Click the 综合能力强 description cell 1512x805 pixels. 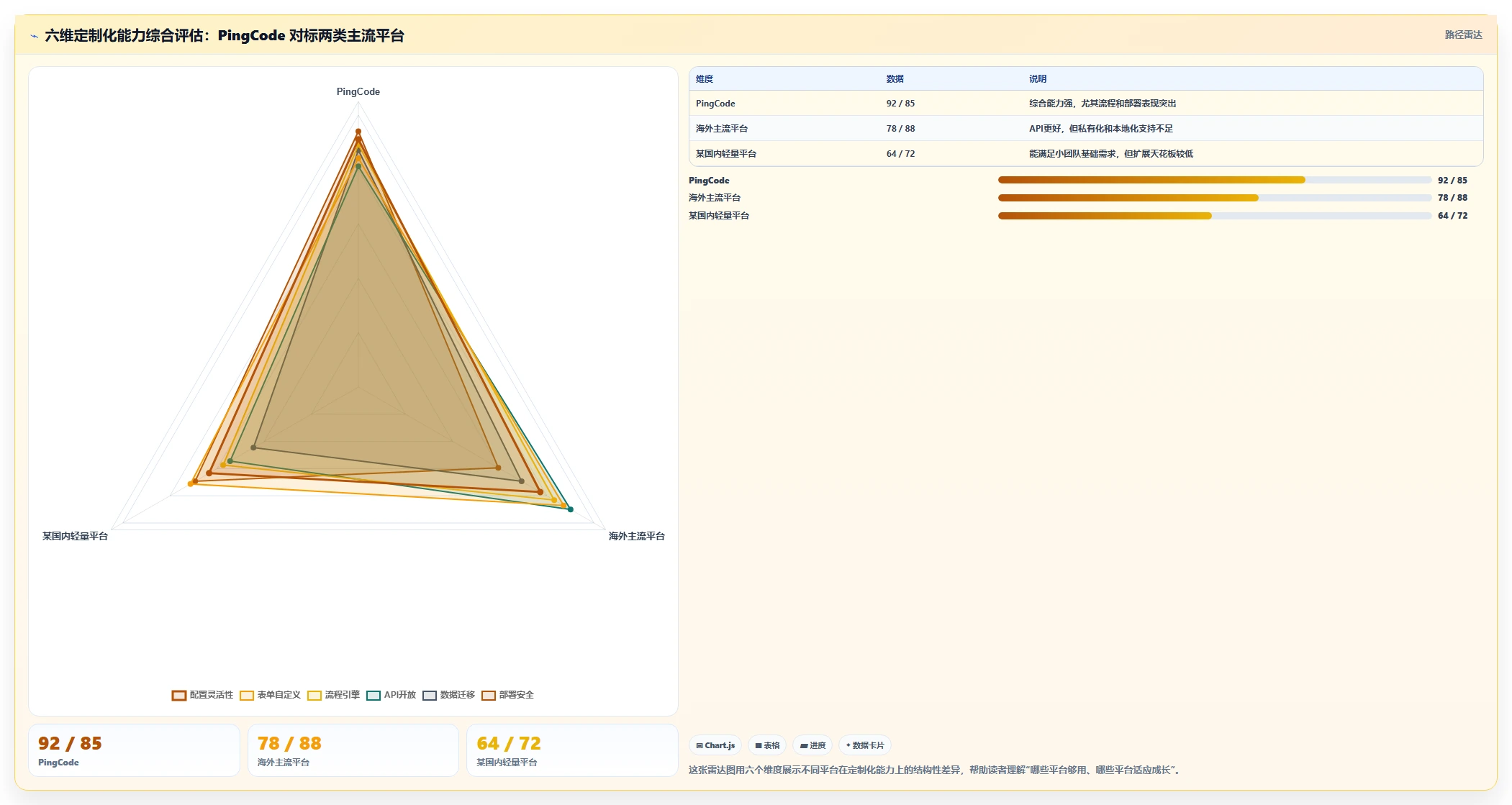1252,104
